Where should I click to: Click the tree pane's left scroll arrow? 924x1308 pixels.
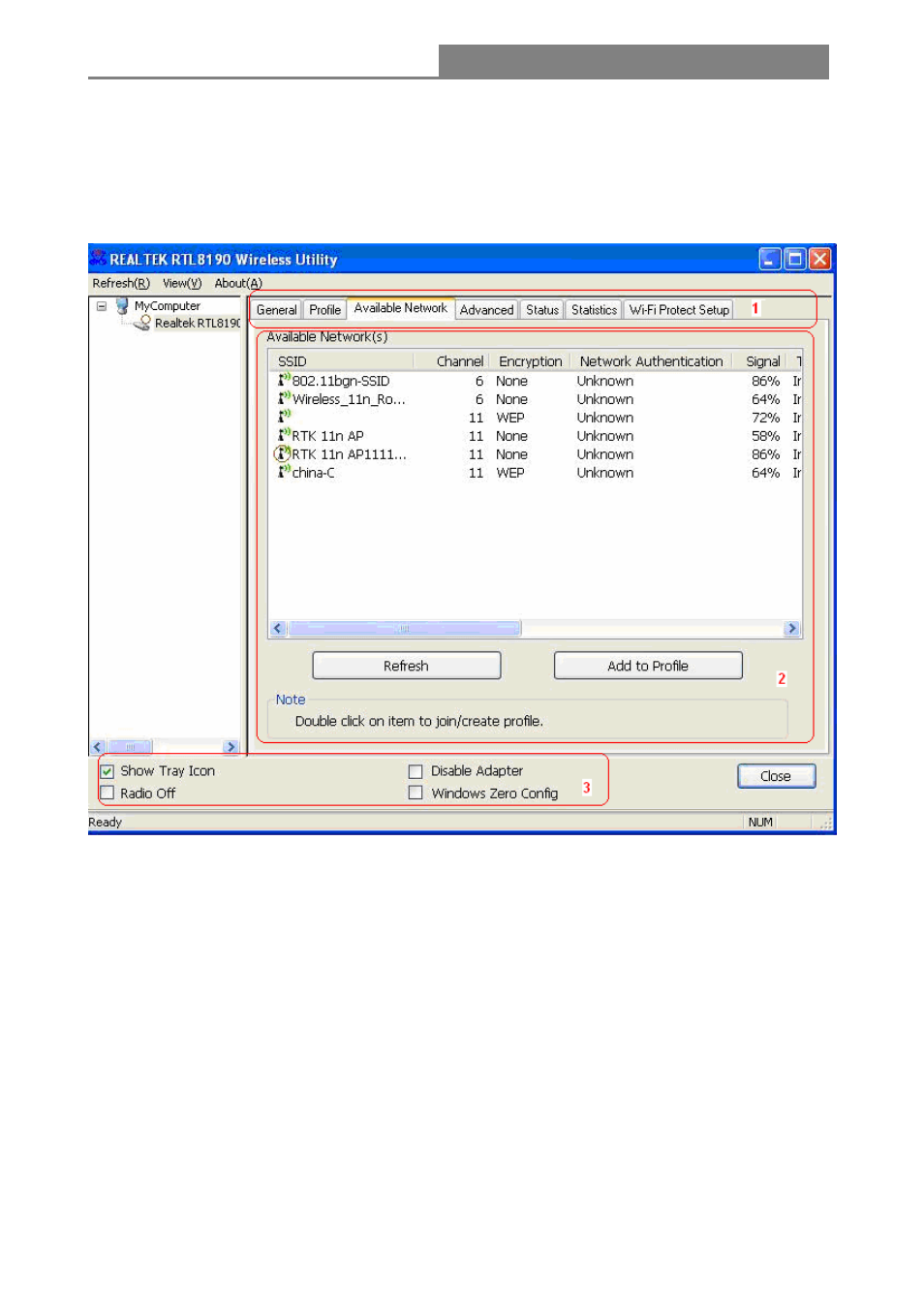click(x=97, y=747)
